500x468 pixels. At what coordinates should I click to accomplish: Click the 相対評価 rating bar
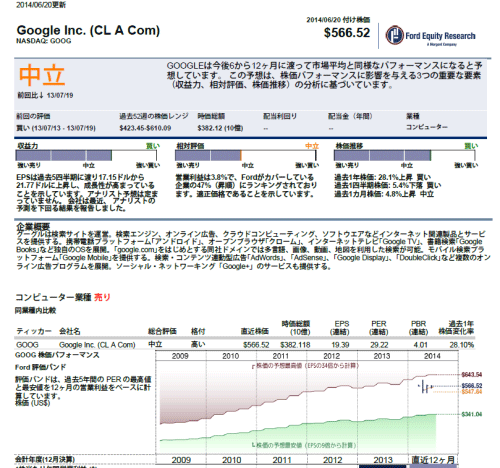(246, 156)
